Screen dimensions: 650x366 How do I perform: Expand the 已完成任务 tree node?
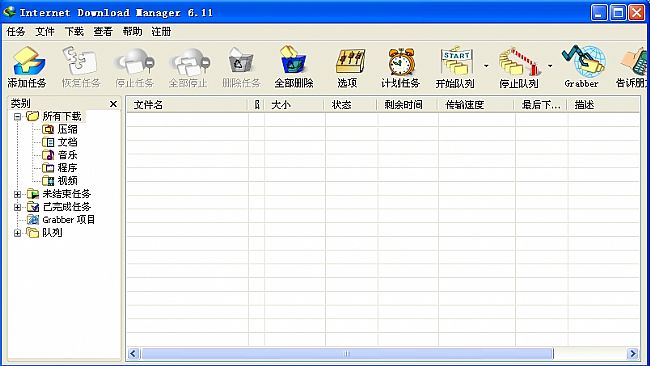[17, 207]
